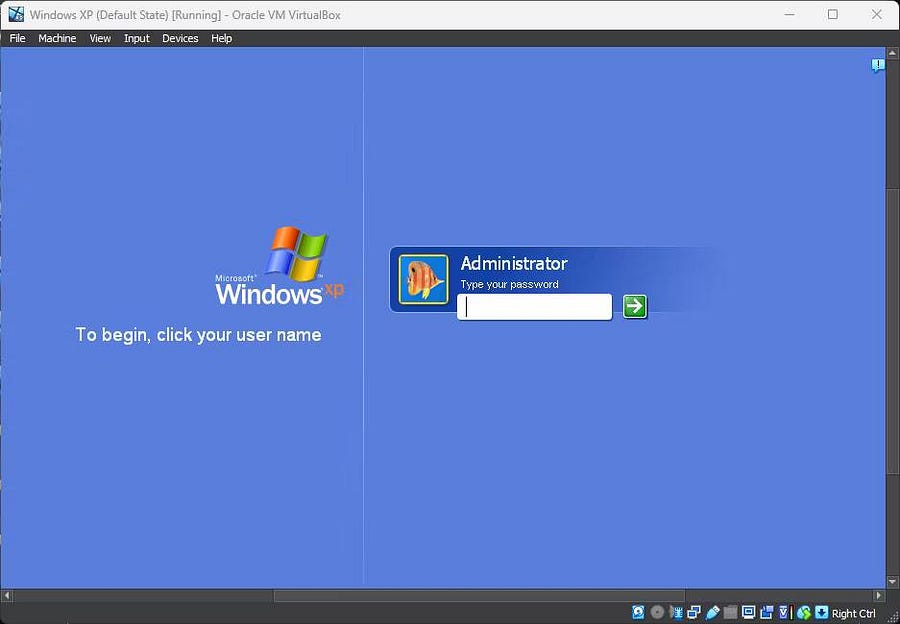Open the shared folders status icon

tap(730, 612)
